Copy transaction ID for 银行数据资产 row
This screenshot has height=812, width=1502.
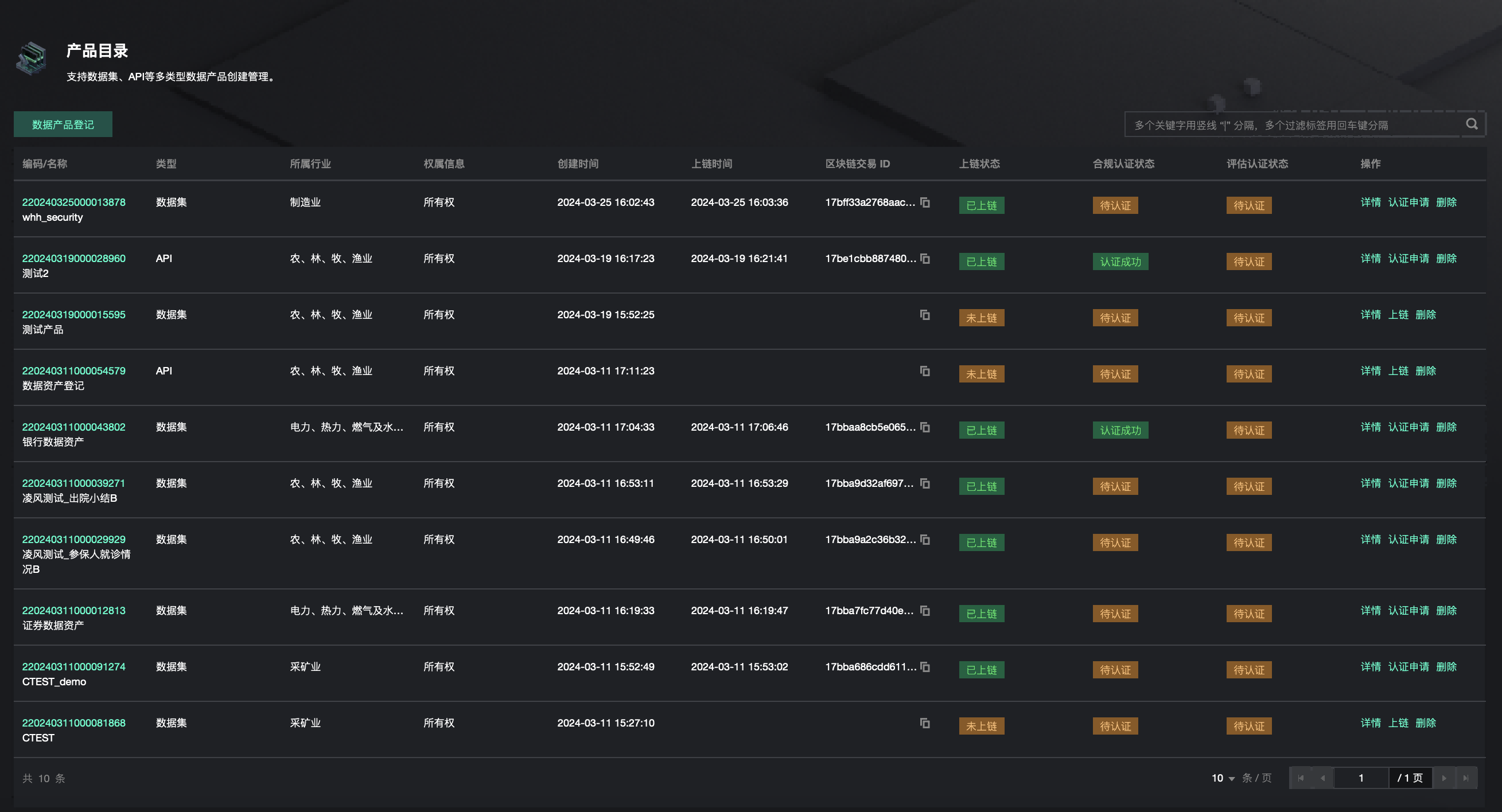[x=925, y=427]
